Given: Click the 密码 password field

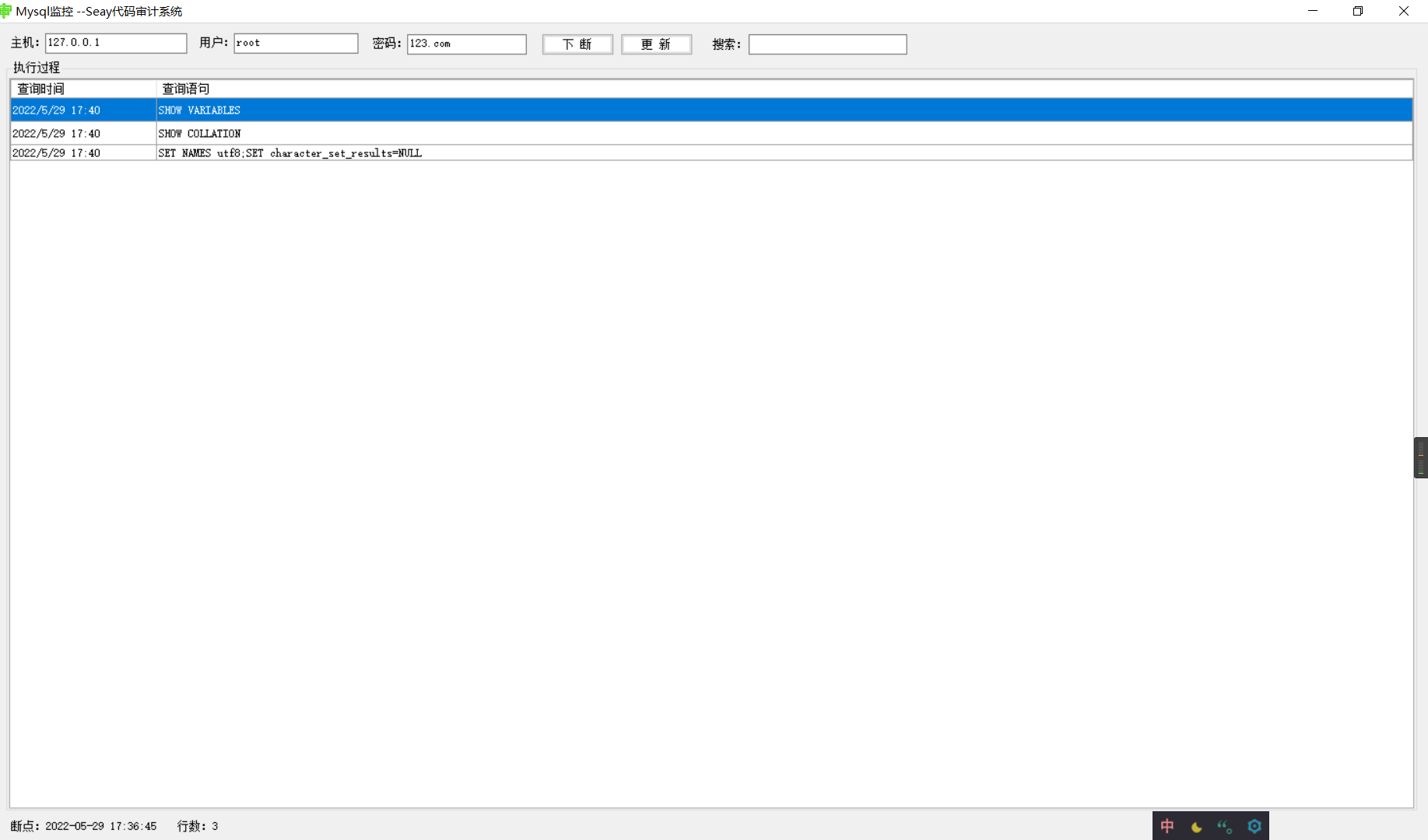Looking at the screenshot, I should coord(466,44).
